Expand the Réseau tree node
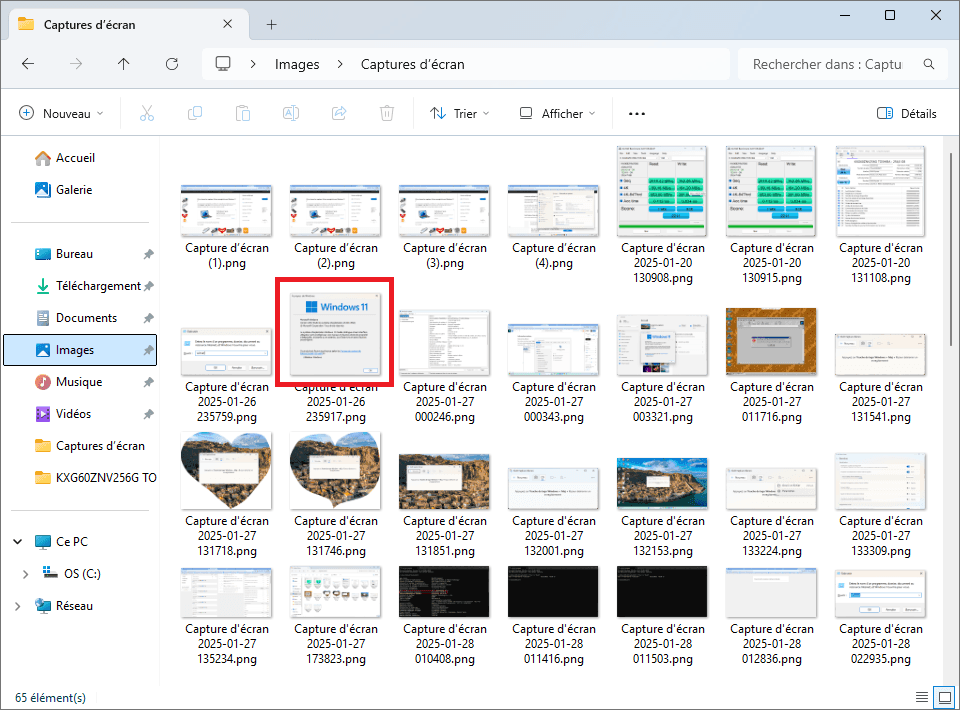The width and height of the screenshot is (960, 710). point(18,606)
